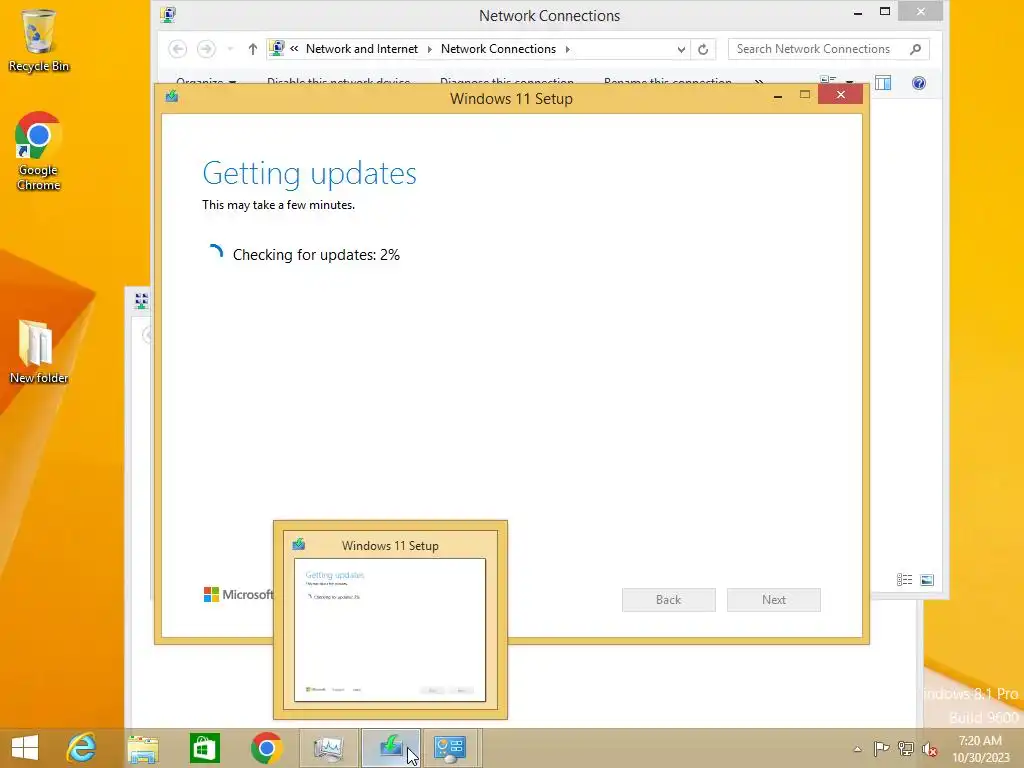Select the Windows 11 Setup taskbar item
The width and height of the screenshot is (1024, 768).
point(391,748)
